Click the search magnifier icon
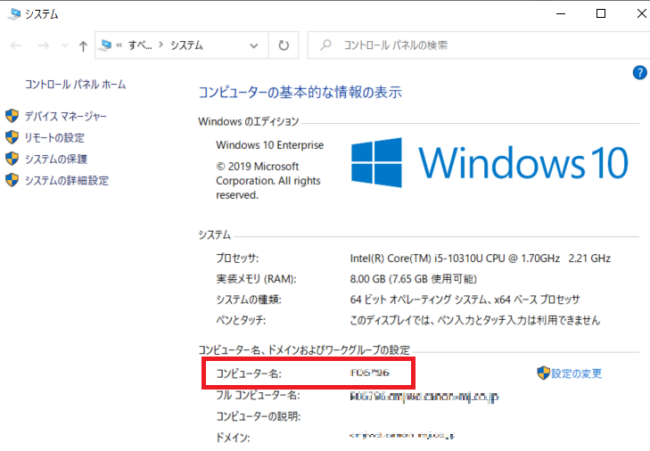650x451 pixels. click(x=326, y=44)
